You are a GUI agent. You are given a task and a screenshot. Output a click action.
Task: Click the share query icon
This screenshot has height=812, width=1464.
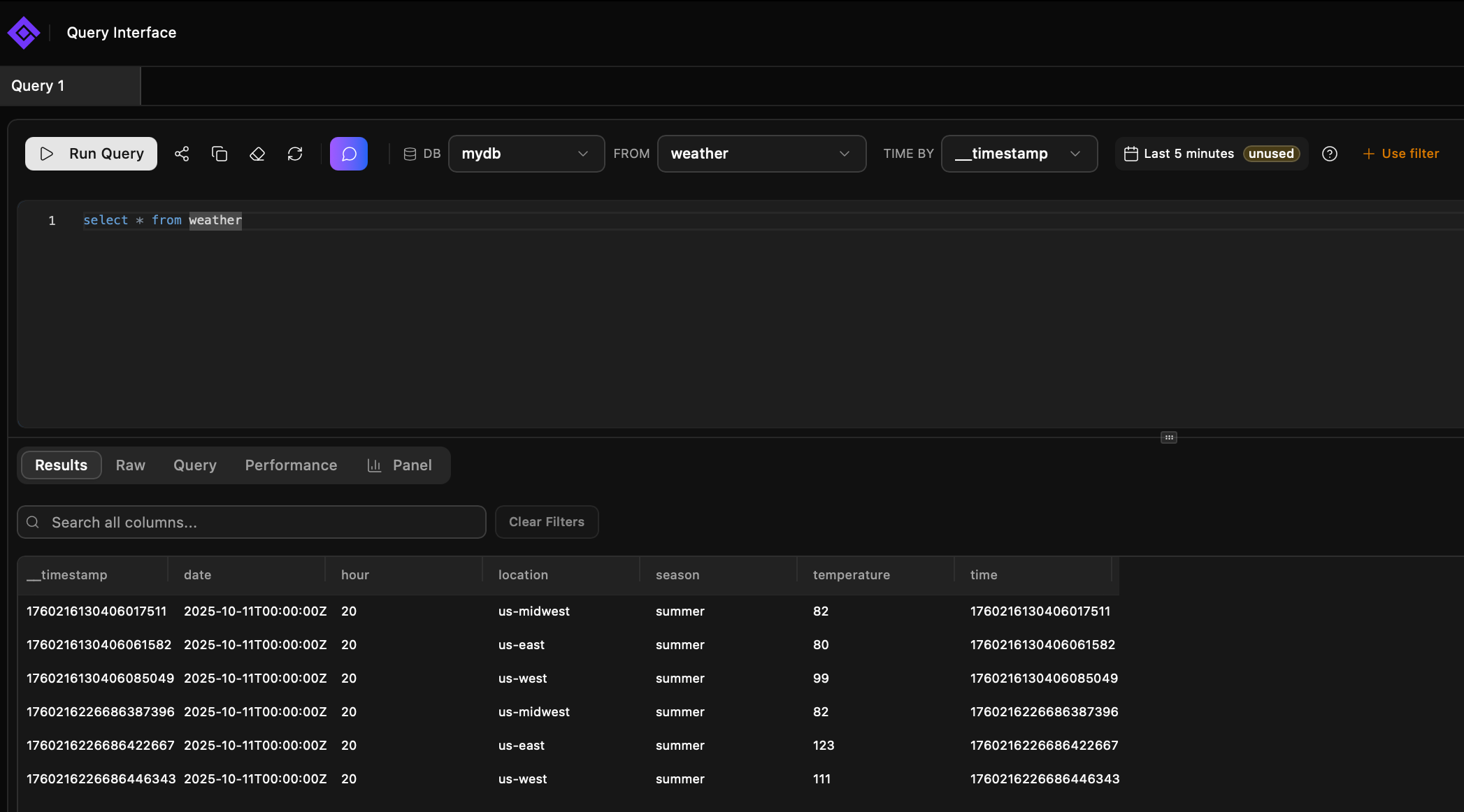tap(182, 154)
